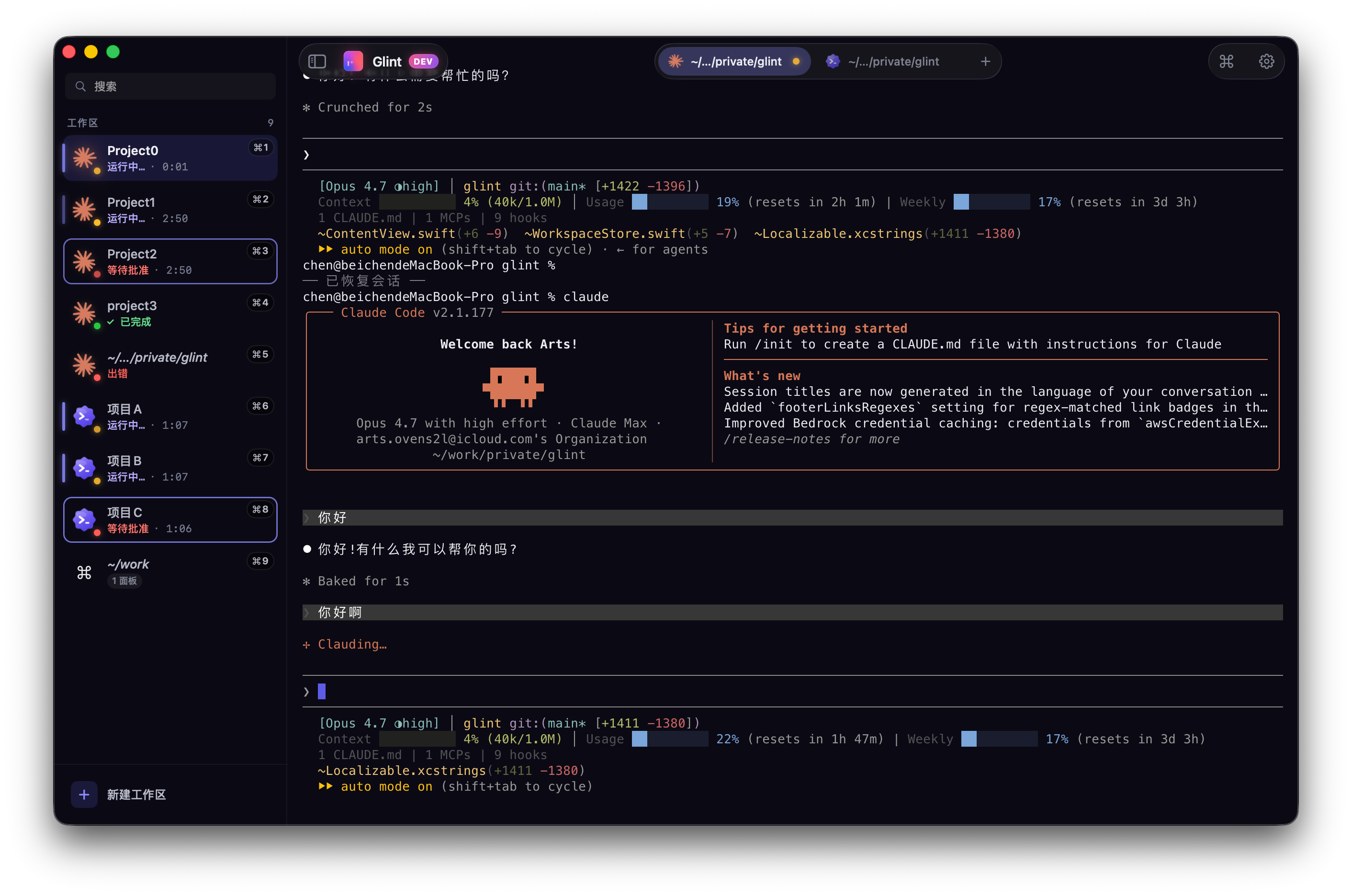Click the /release-notes for more text
The image size is (1352, 896).
[811, 439]
